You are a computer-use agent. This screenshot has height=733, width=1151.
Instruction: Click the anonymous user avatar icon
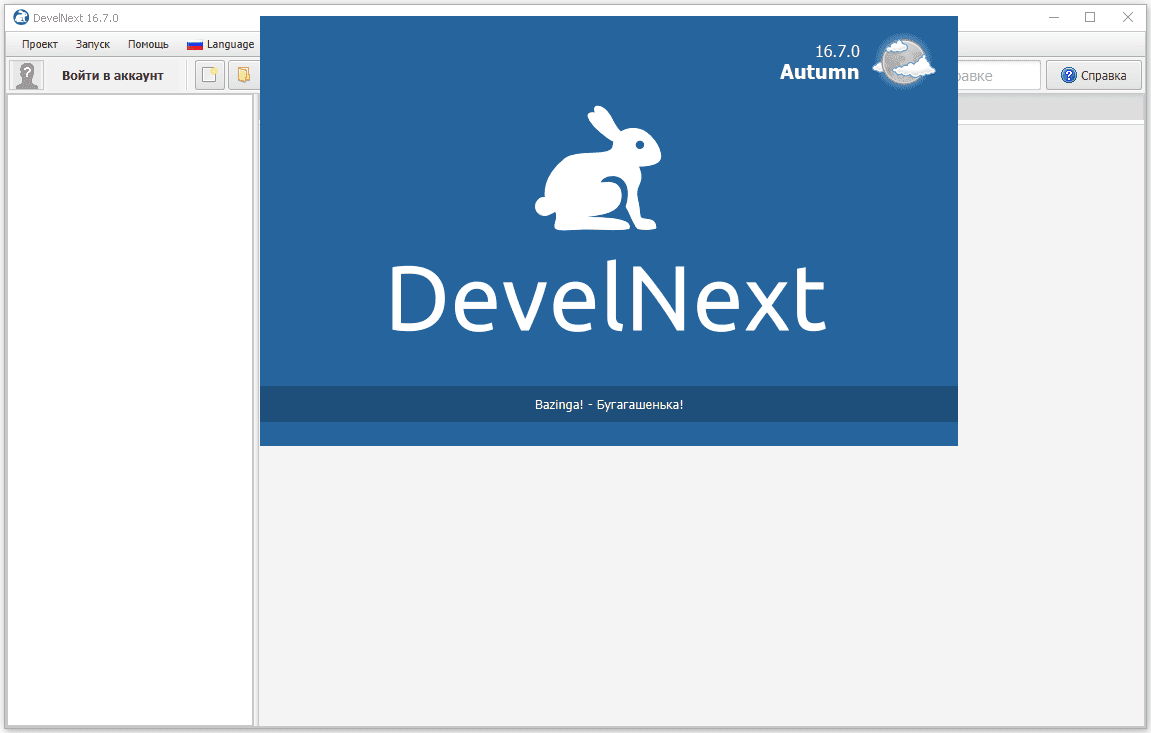pos(27,76)
